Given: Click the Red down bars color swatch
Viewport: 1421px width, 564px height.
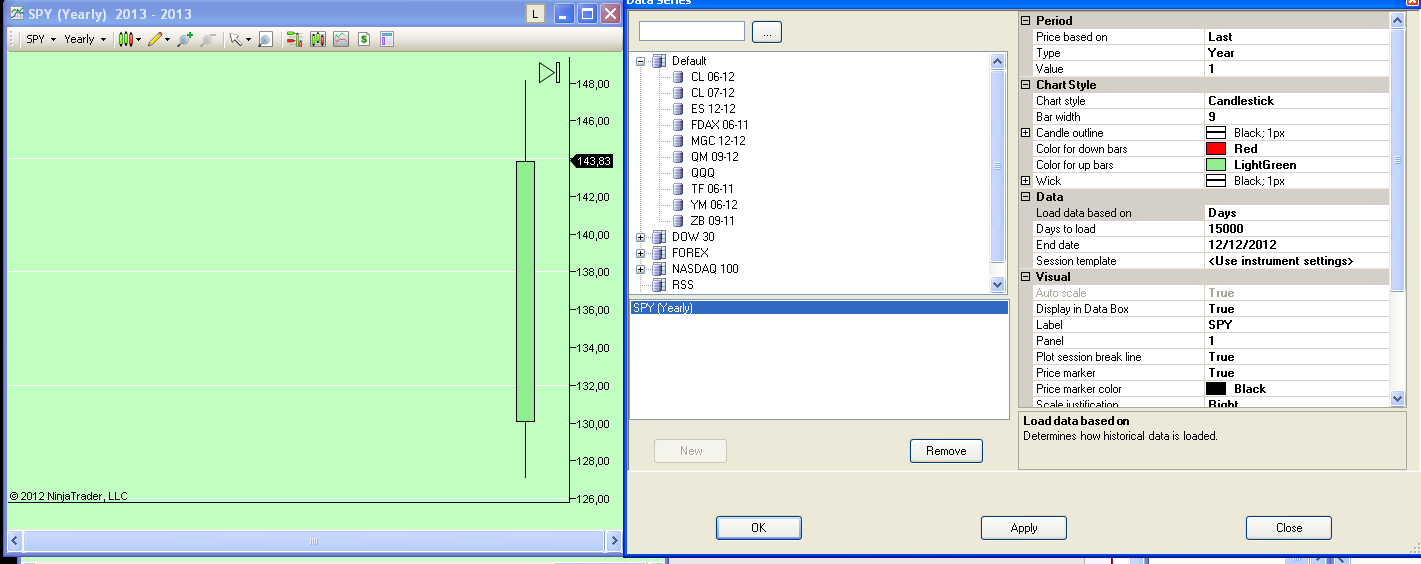Looking at the screenshot, I should point(1216,149).
